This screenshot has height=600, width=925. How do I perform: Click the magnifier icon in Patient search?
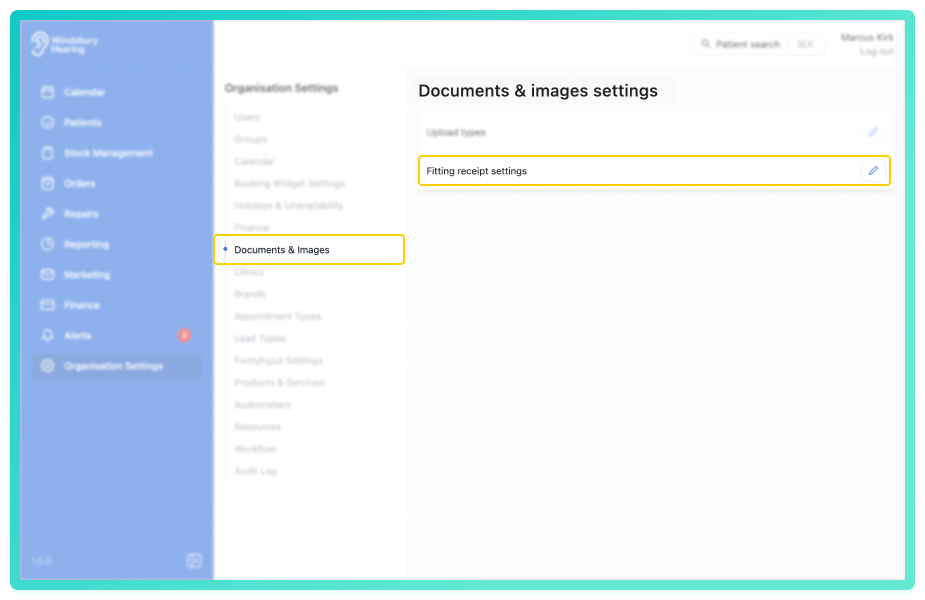coord(706,44)
